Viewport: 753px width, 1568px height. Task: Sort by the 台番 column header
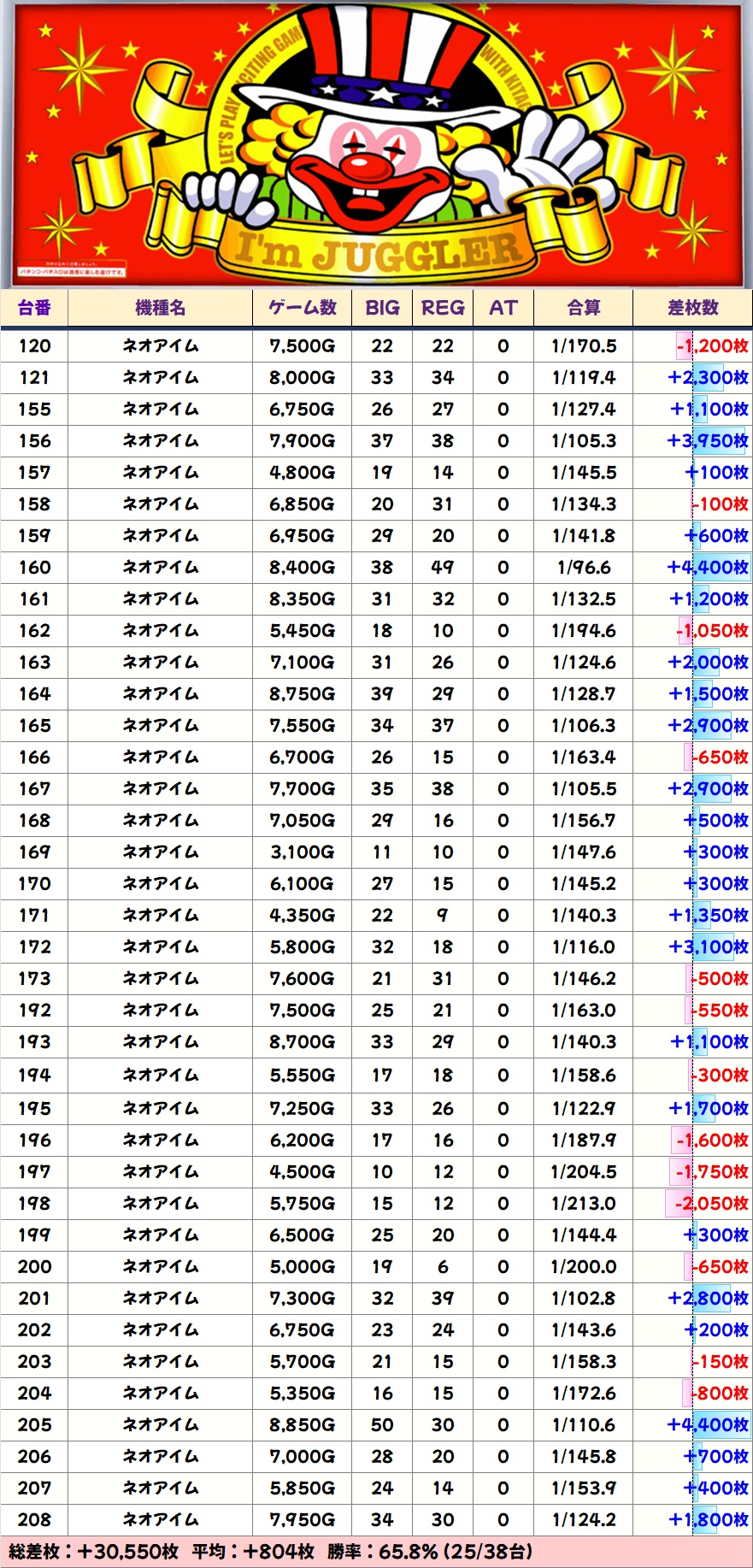[x=34, y=308]
